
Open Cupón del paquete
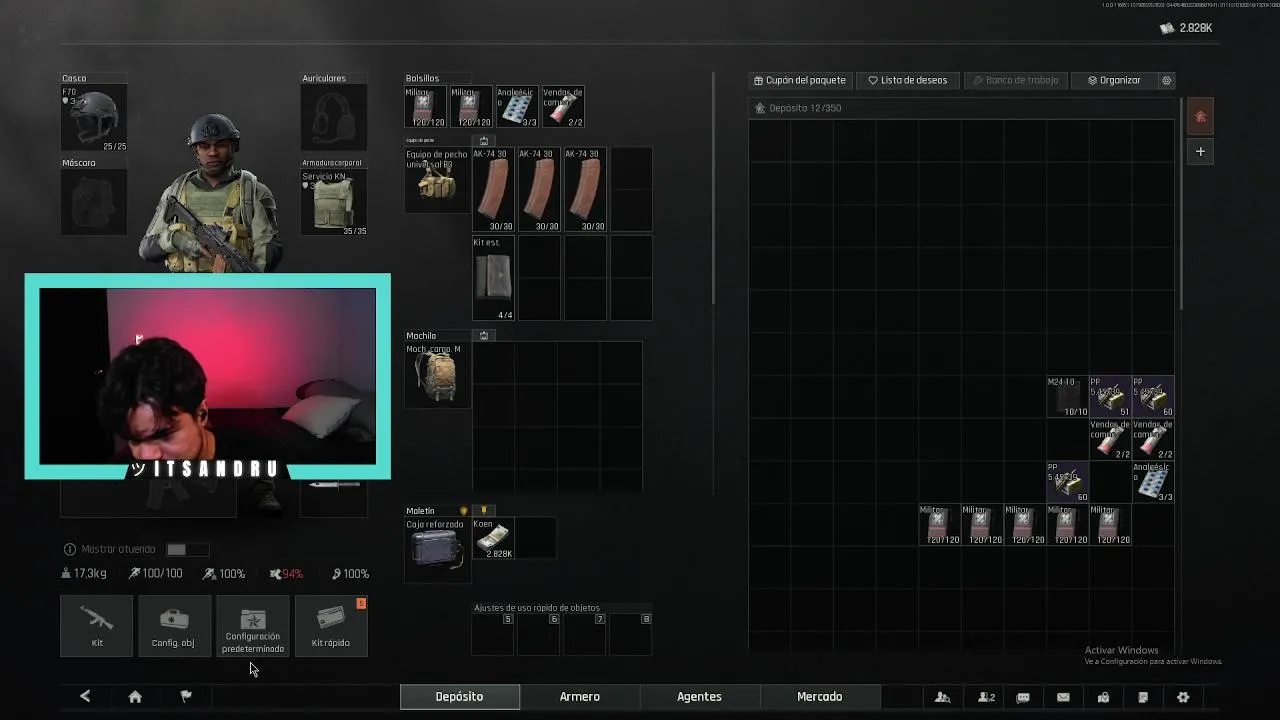800,80
